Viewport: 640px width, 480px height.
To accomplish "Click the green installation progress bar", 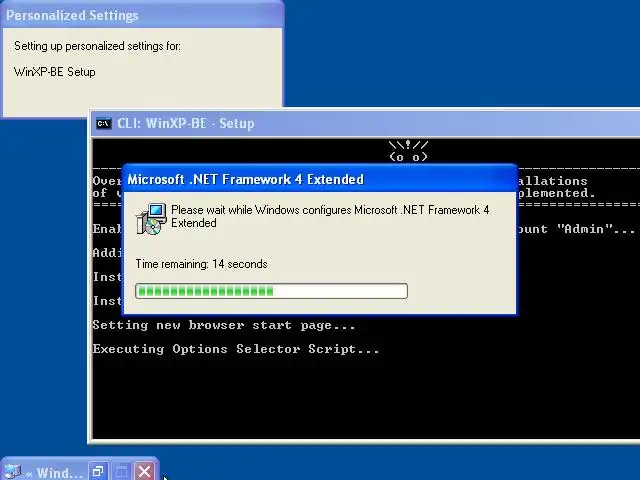I will (271, 291).
